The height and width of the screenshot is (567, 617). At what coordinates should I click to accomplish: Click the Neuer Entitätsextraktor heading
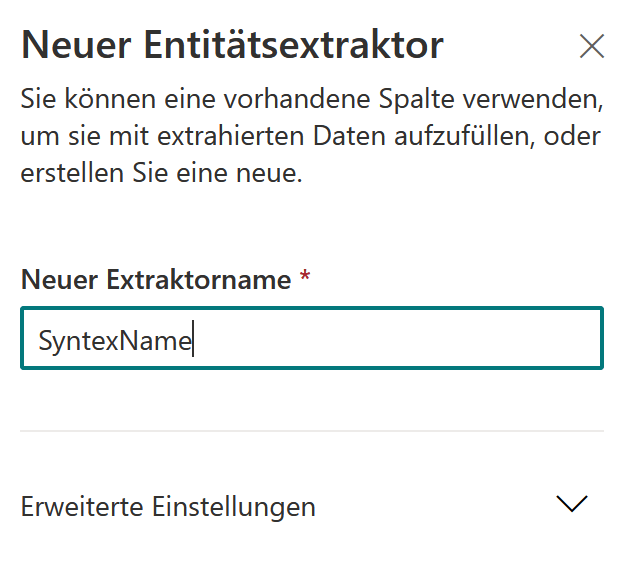pos(232,45)
